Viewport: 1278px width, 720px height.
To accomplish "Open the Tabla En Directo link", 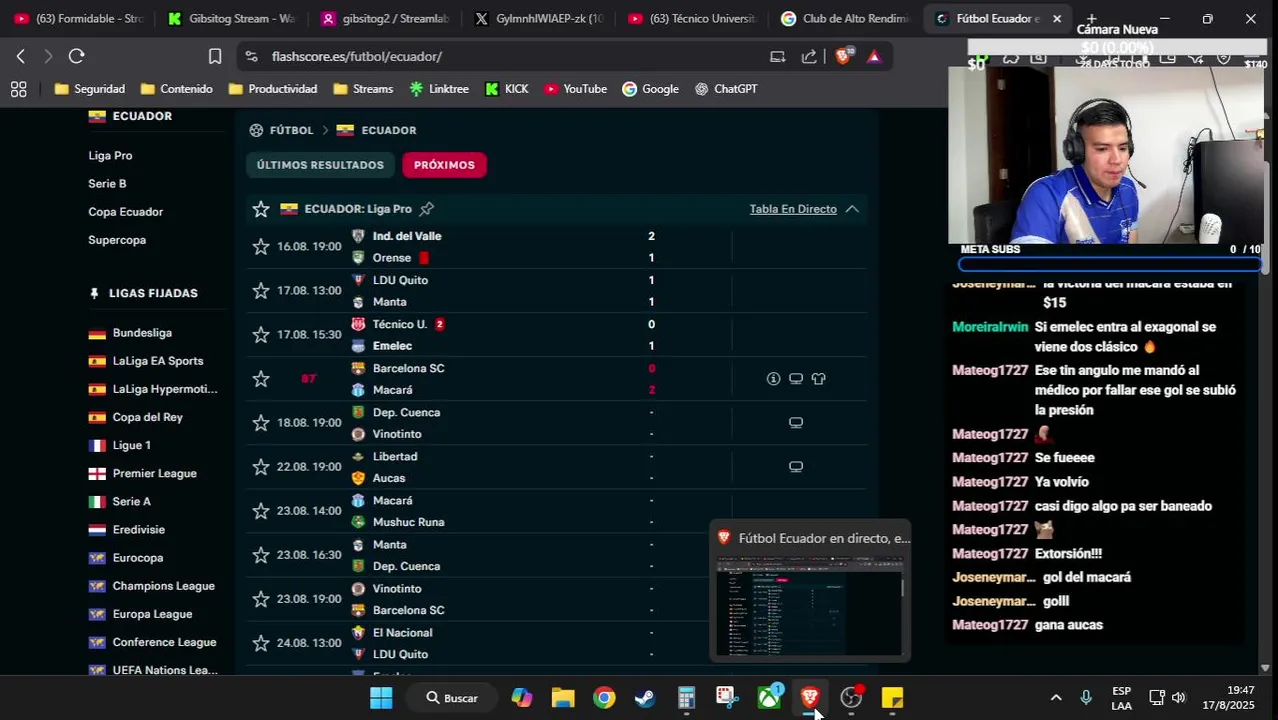I will tap(793, 209).
